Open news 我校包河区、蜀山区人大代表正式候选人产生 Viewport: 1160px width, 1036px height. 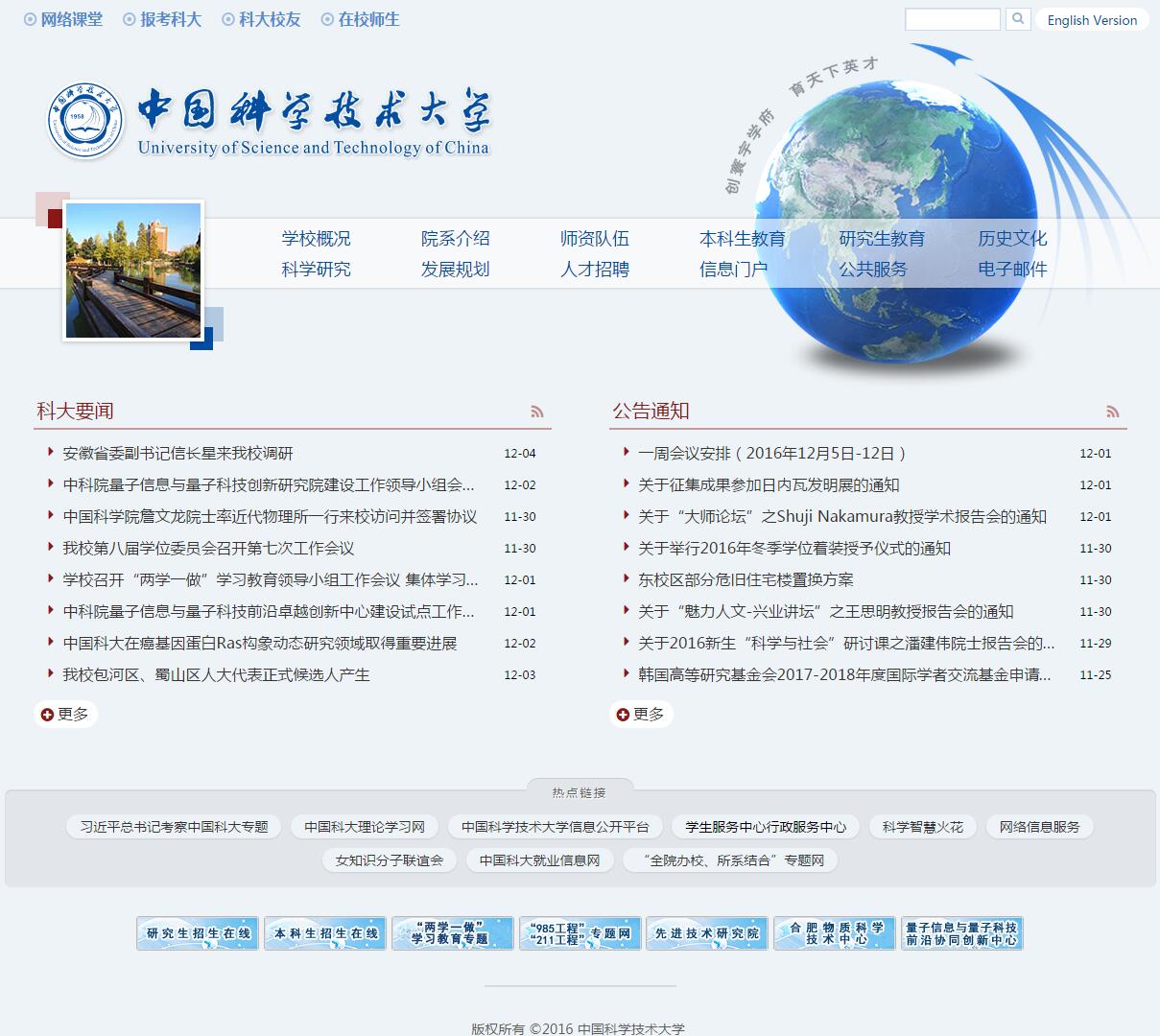216,674
